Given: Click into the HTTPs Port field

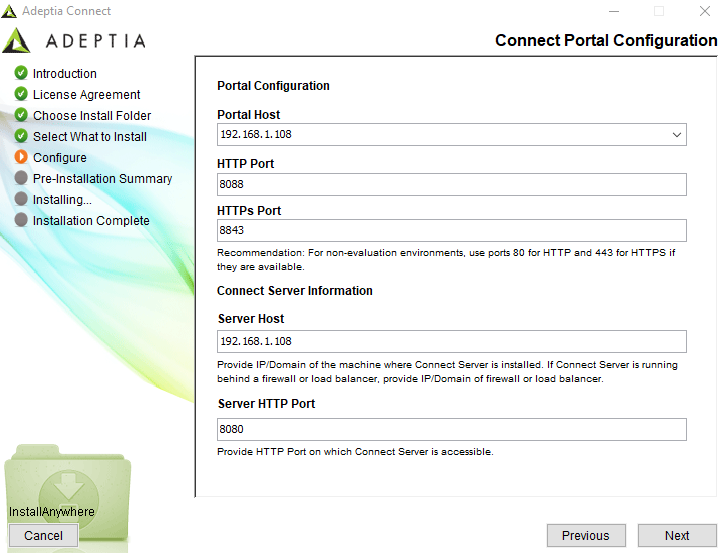Looking at the screenshot, I should pos(452,230).
